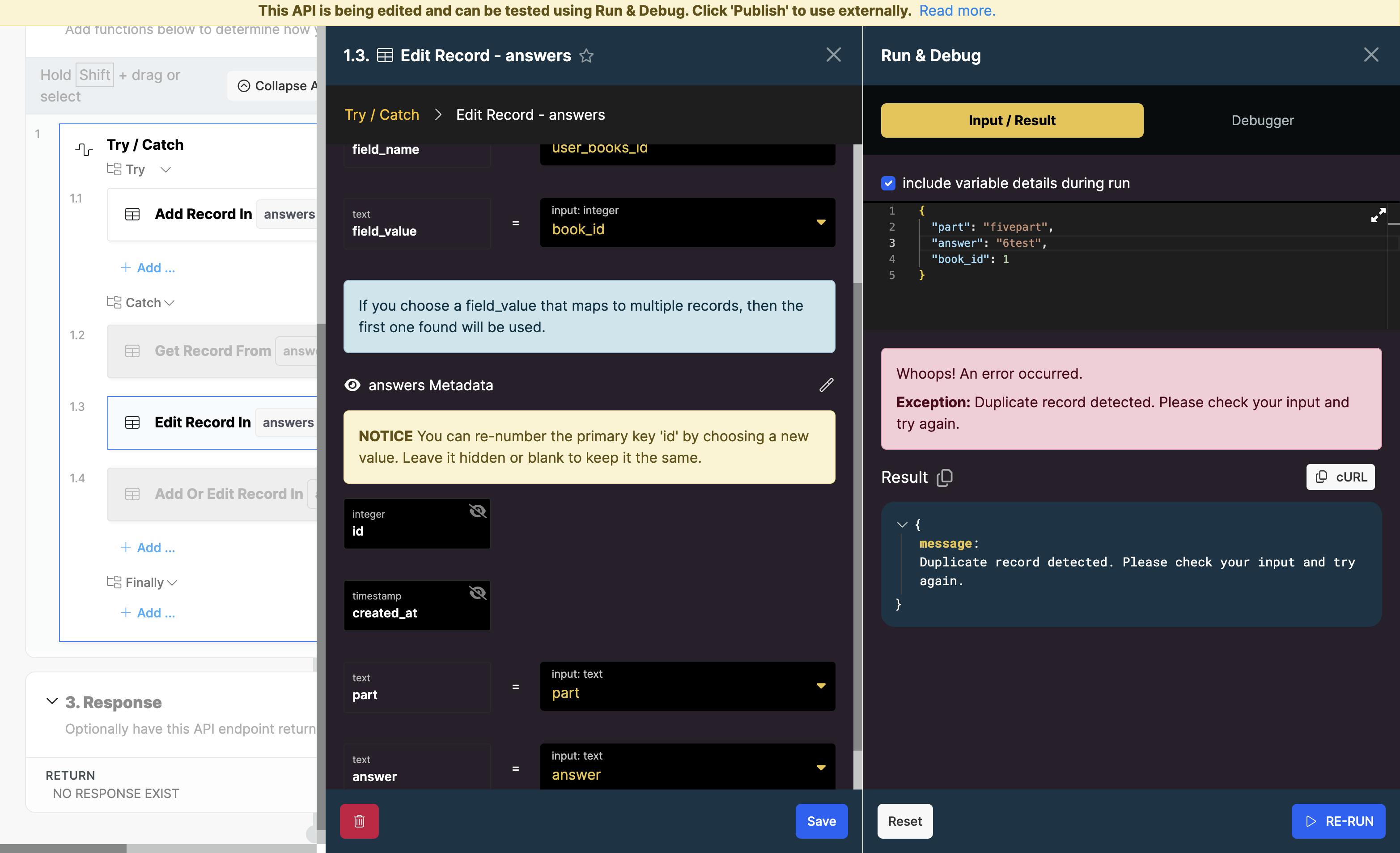Click the eye icon beside answers Metadata
The height and width of the screenshot is (853, 1400).
[352, 385]
